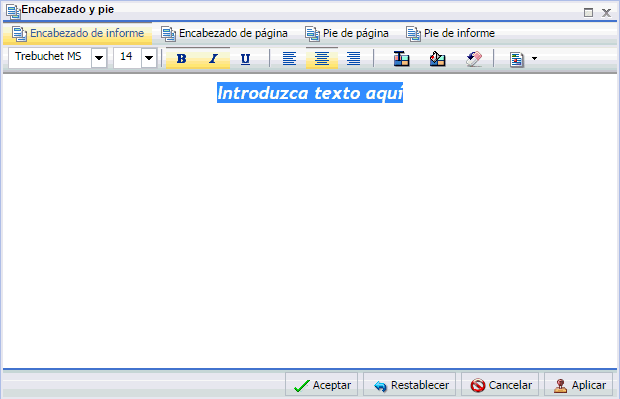This screenshot has height=399, width=620.
Task: Click the eraser clear formatting icon
Action: (474, 59)
